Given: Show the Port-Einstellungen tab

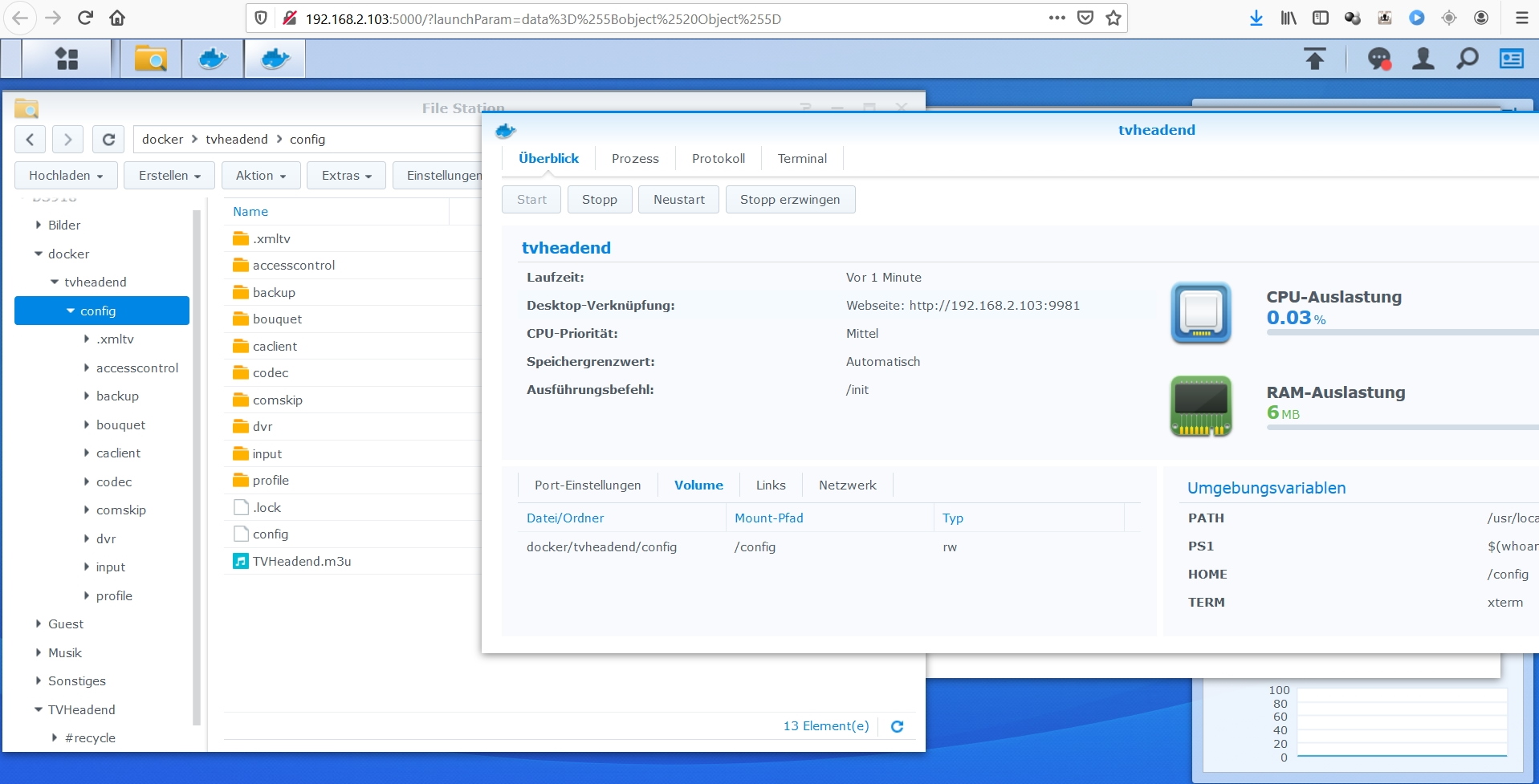Looking at the screenshot, I should [x=588, y=485].
